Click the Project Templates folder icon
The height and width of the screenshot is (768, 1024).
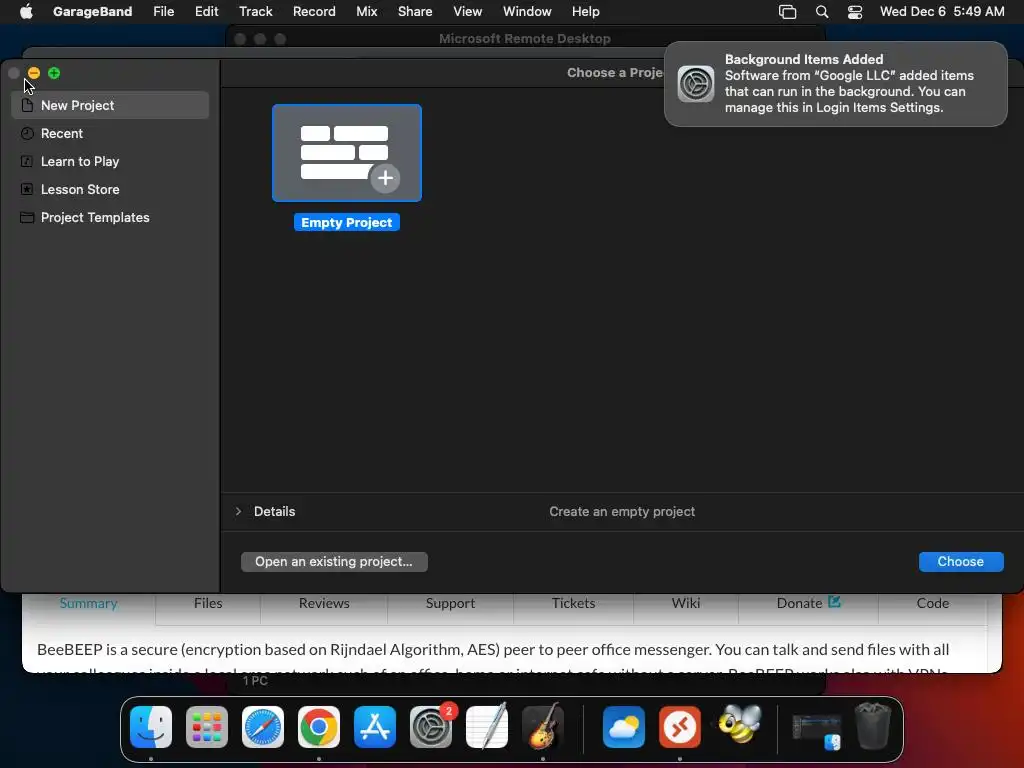[x=27, y=217]
